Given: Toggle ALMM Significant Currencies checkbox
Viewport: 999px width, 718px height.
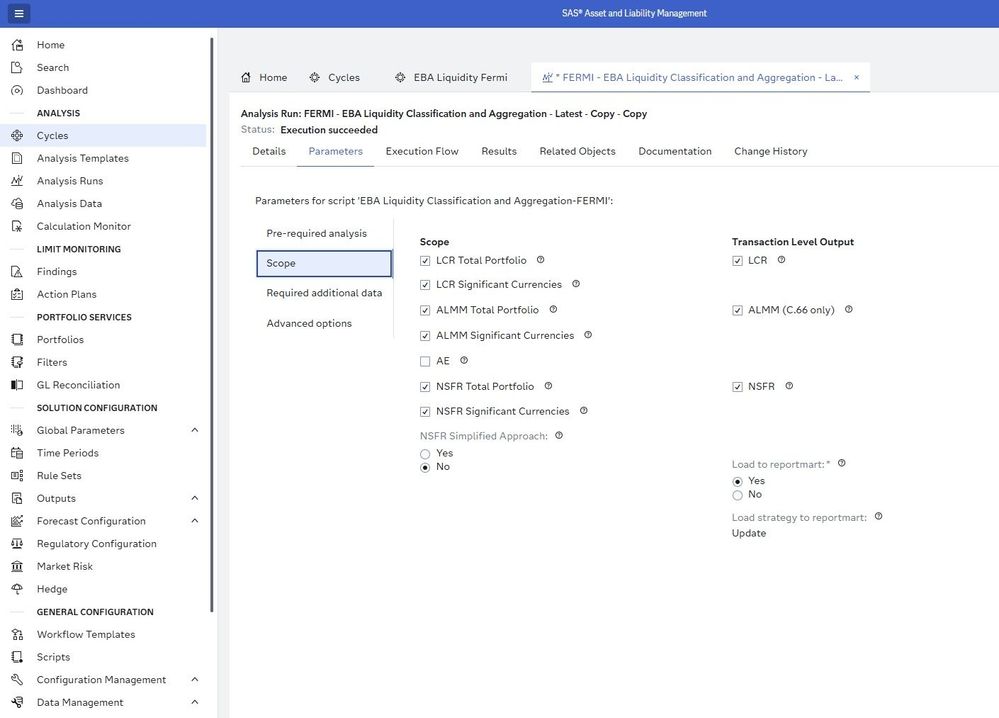Looking at the screenshot, I should tap(425, 336).
